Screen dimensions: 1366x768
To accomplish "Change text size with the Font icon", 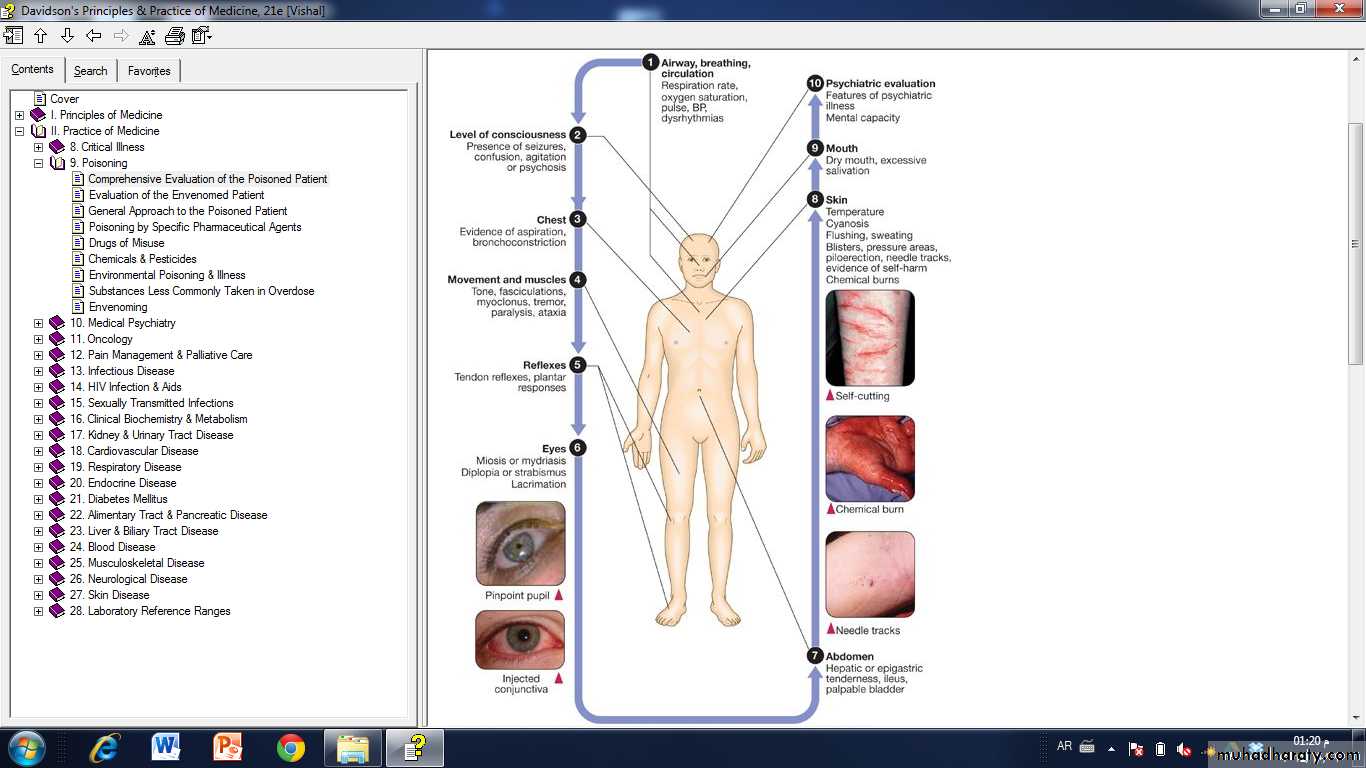I will (147, 37).
